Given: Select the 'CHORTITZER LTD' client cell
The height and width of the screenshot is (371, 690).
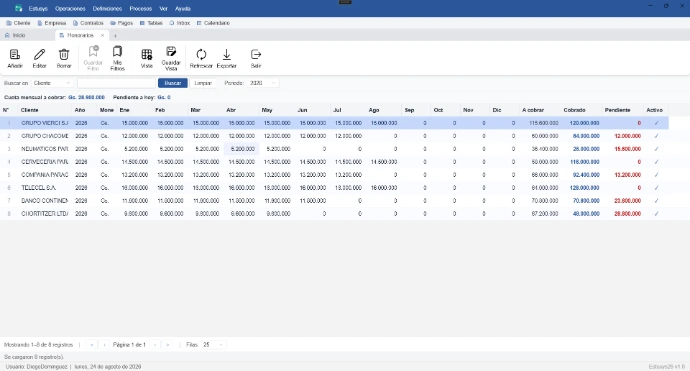Looking at the screenshot, I should pos(44,213).
